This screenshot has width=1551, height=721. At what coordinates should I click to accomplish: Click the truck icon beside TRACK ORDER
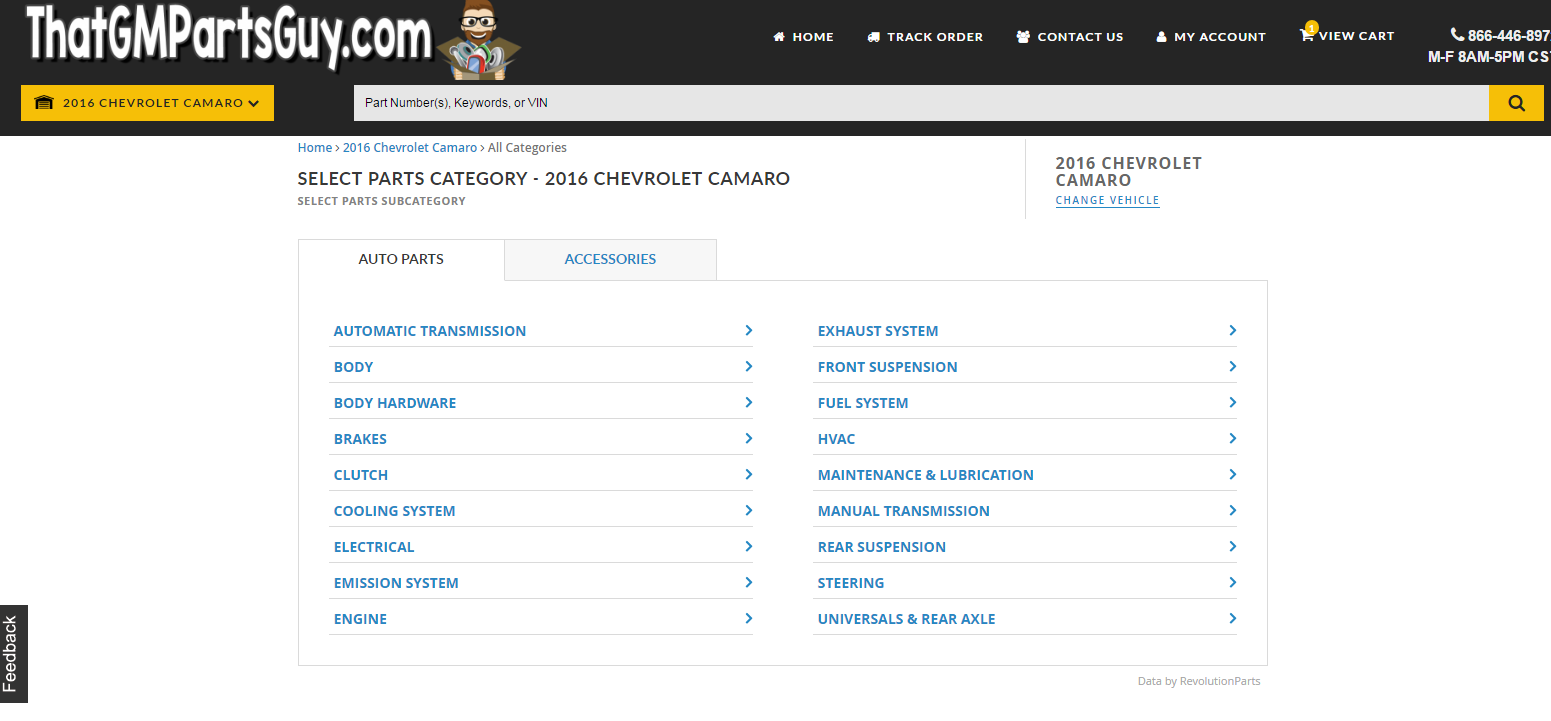[873, 37]
